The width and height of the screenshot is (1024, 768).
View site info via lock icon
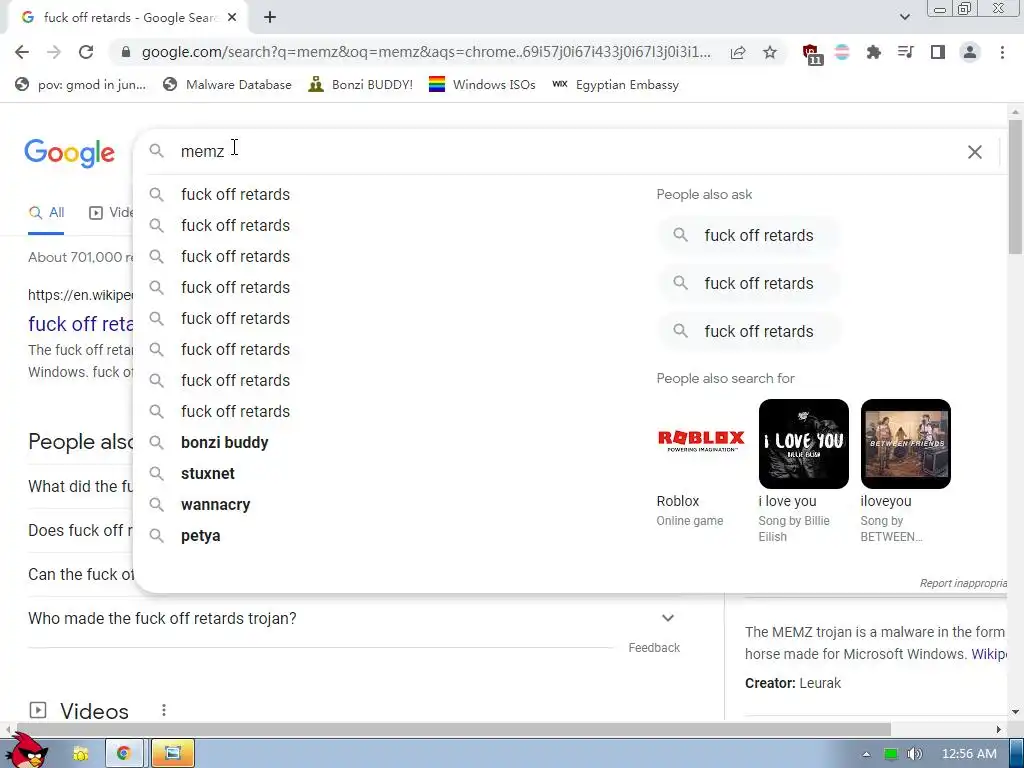(126, 52)
